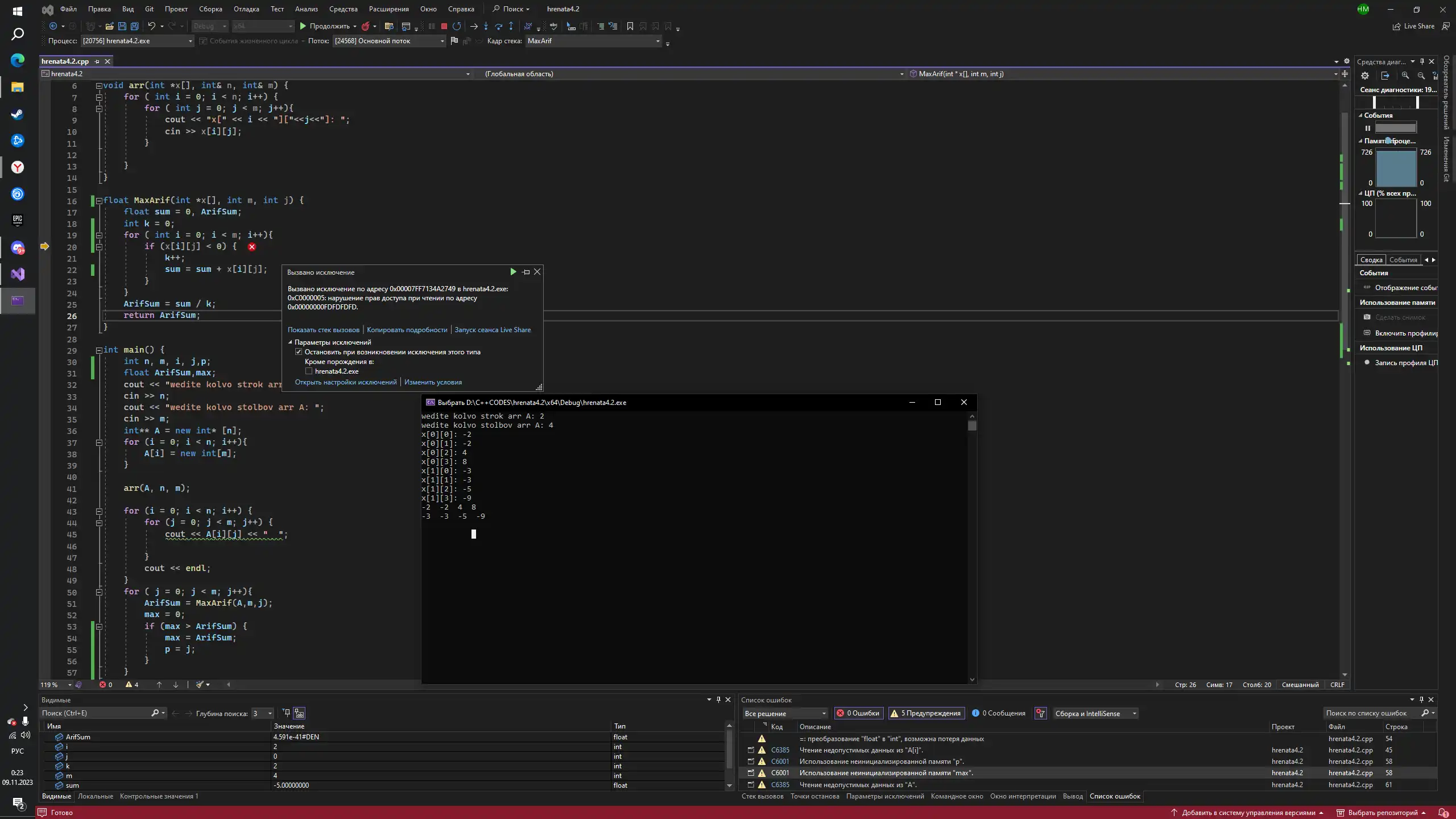Open diagnostic tools settings gear
The image size is (1456, 819).
pos(1364,76)
